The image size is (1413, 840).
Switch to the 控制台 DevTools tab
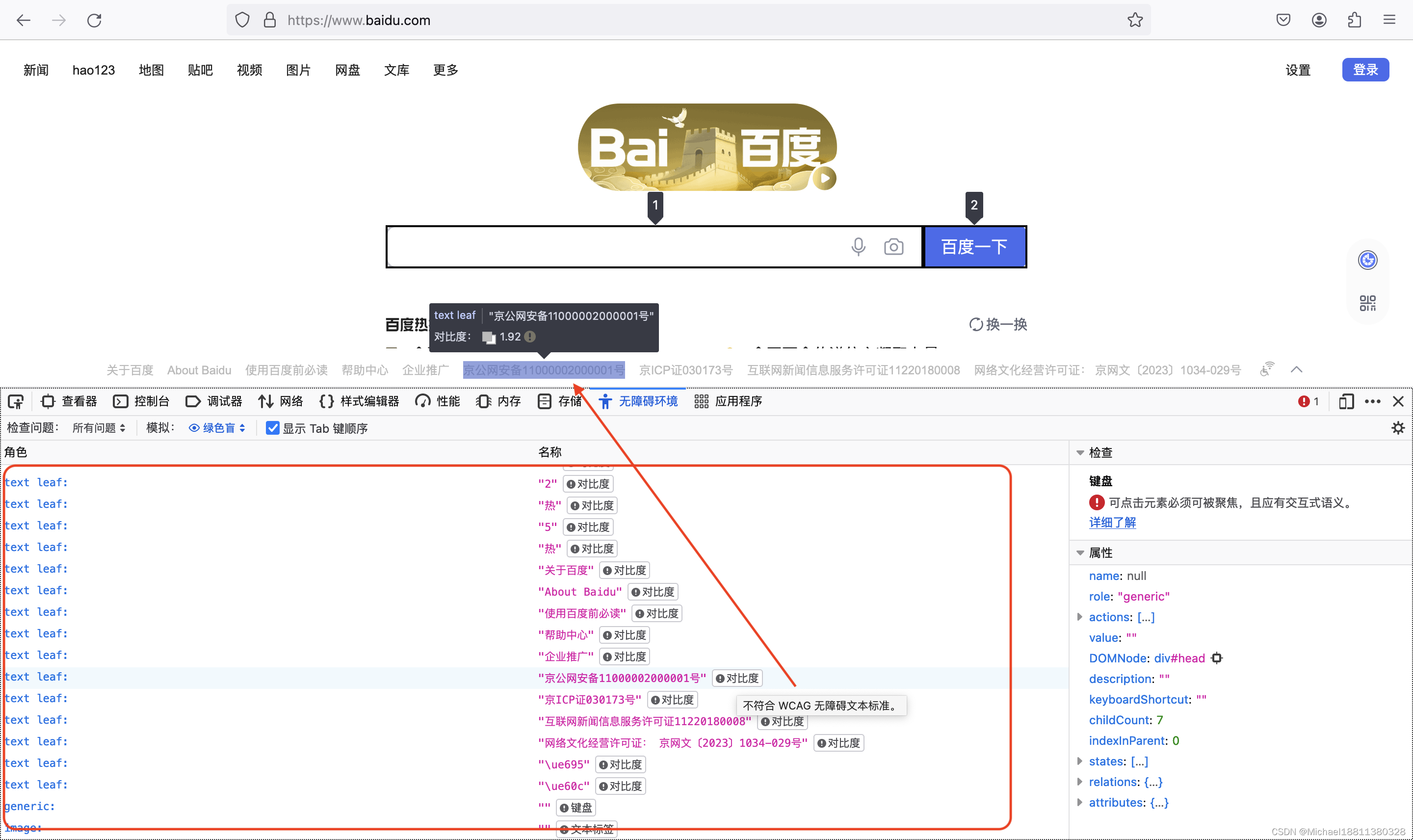[x=152, y=401]
